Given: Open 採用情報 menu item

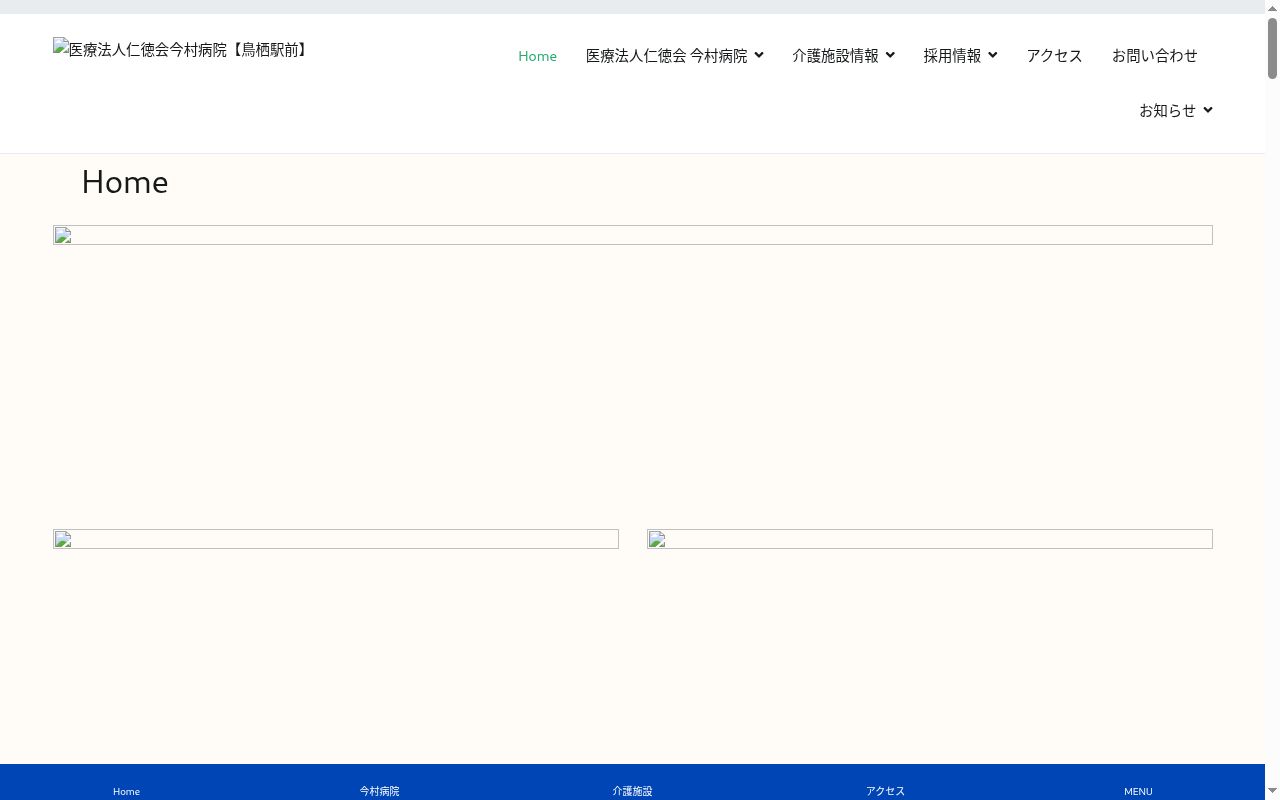Looking at the screenshot, I should (x=952, y=56).
